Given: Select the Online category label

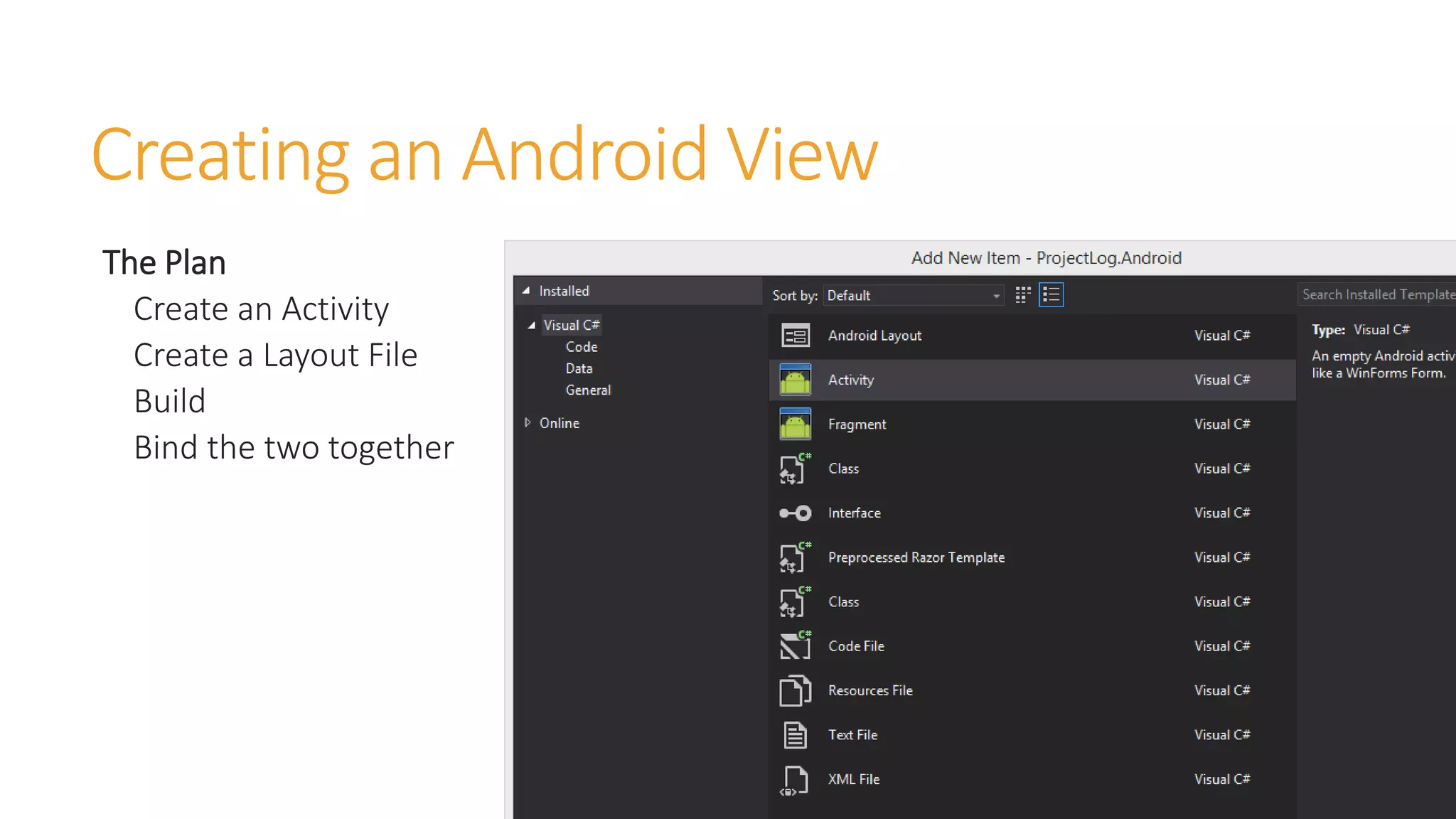Looking at the screenshot, I should click(560, 423).
